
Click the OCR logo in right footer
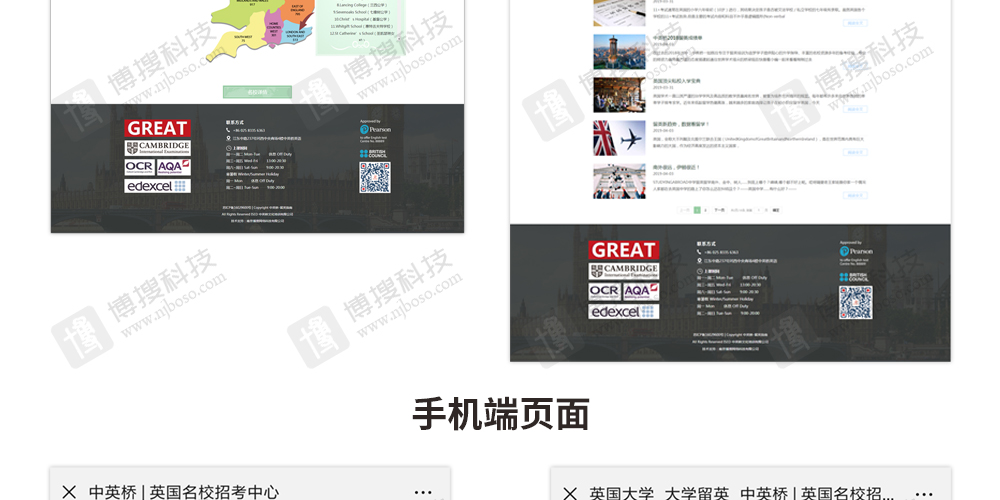[604, 291]
